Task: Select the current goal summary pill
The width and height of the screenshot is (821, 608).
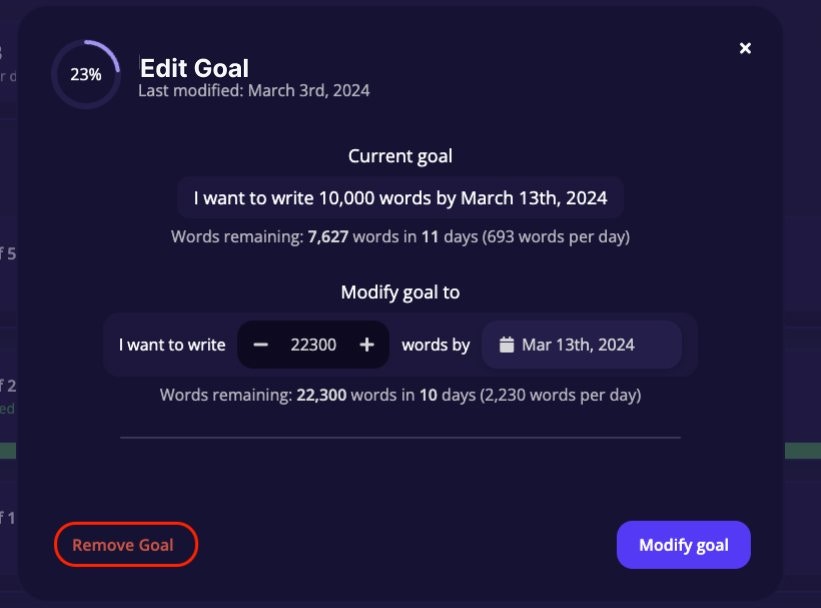Action: (x=400, y=197)
